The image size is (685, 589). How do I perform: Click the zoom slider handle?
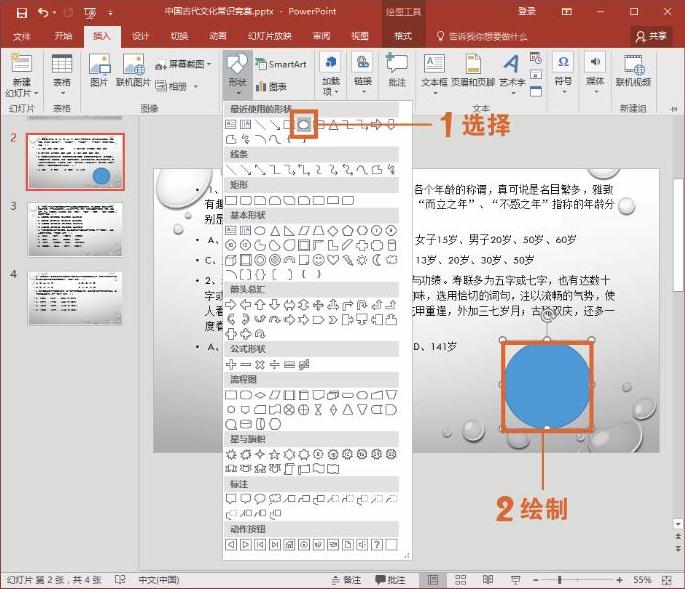point(559,580)
